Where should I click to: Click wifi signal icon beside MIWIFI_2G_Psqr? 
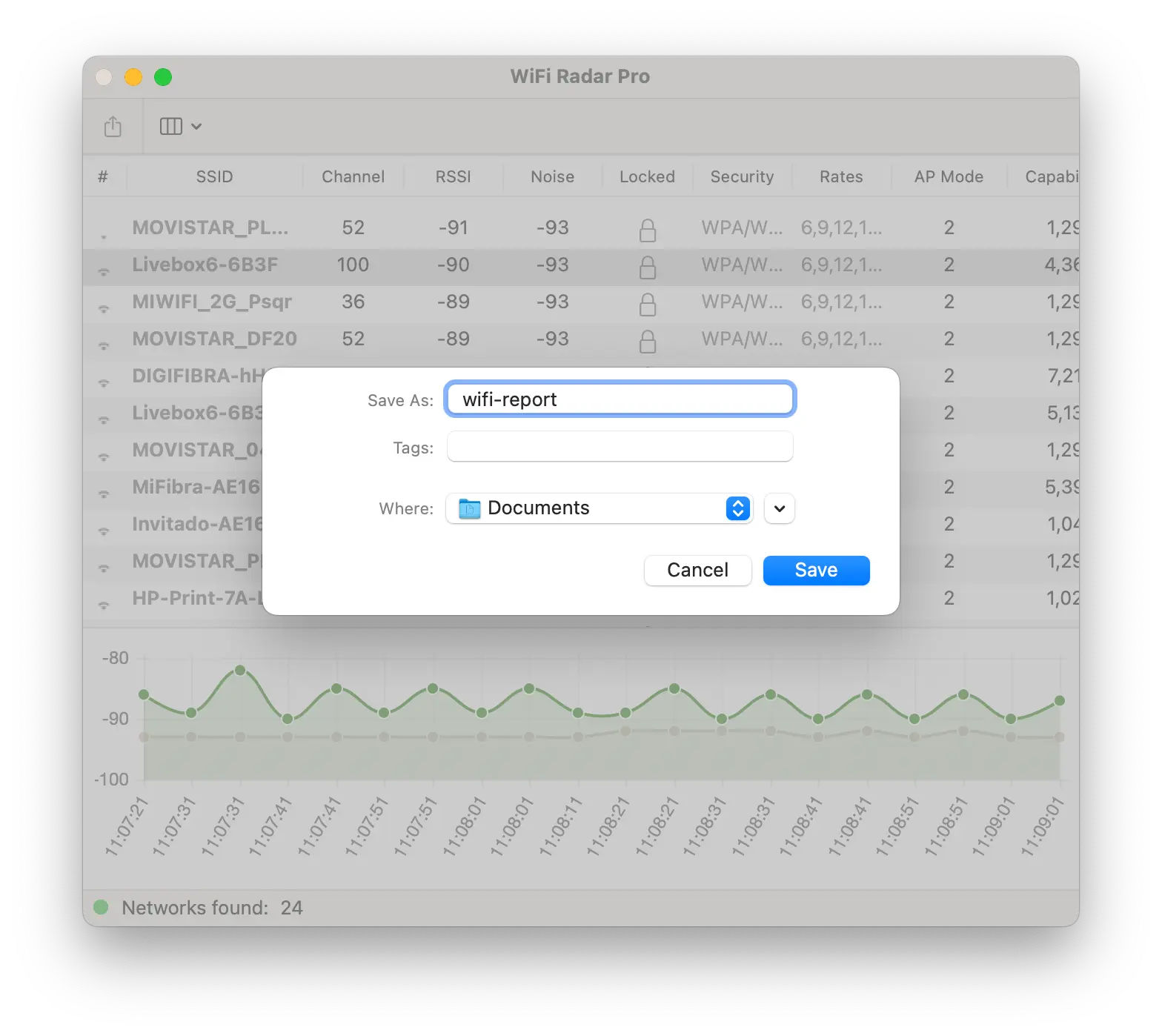(104, 308)
